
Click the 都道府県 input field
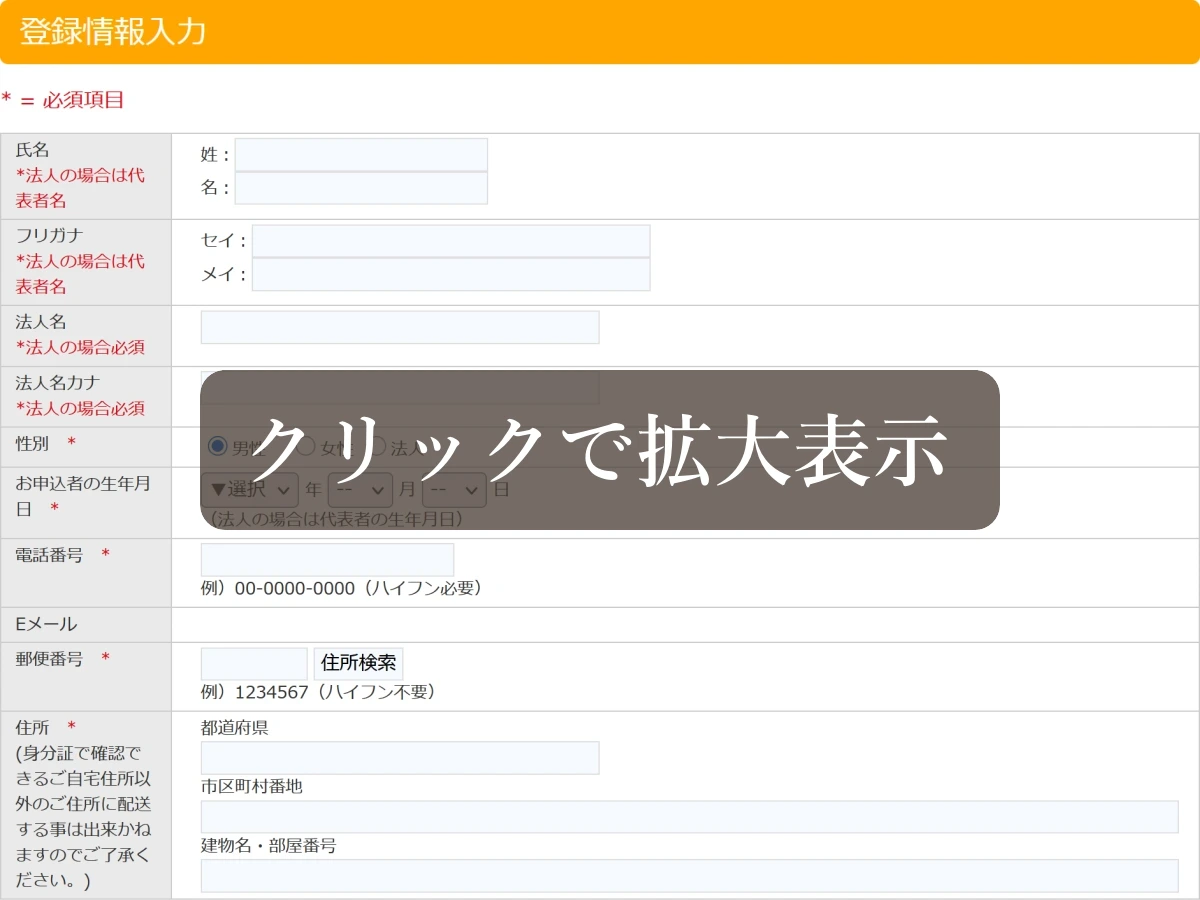coord(400,758)
